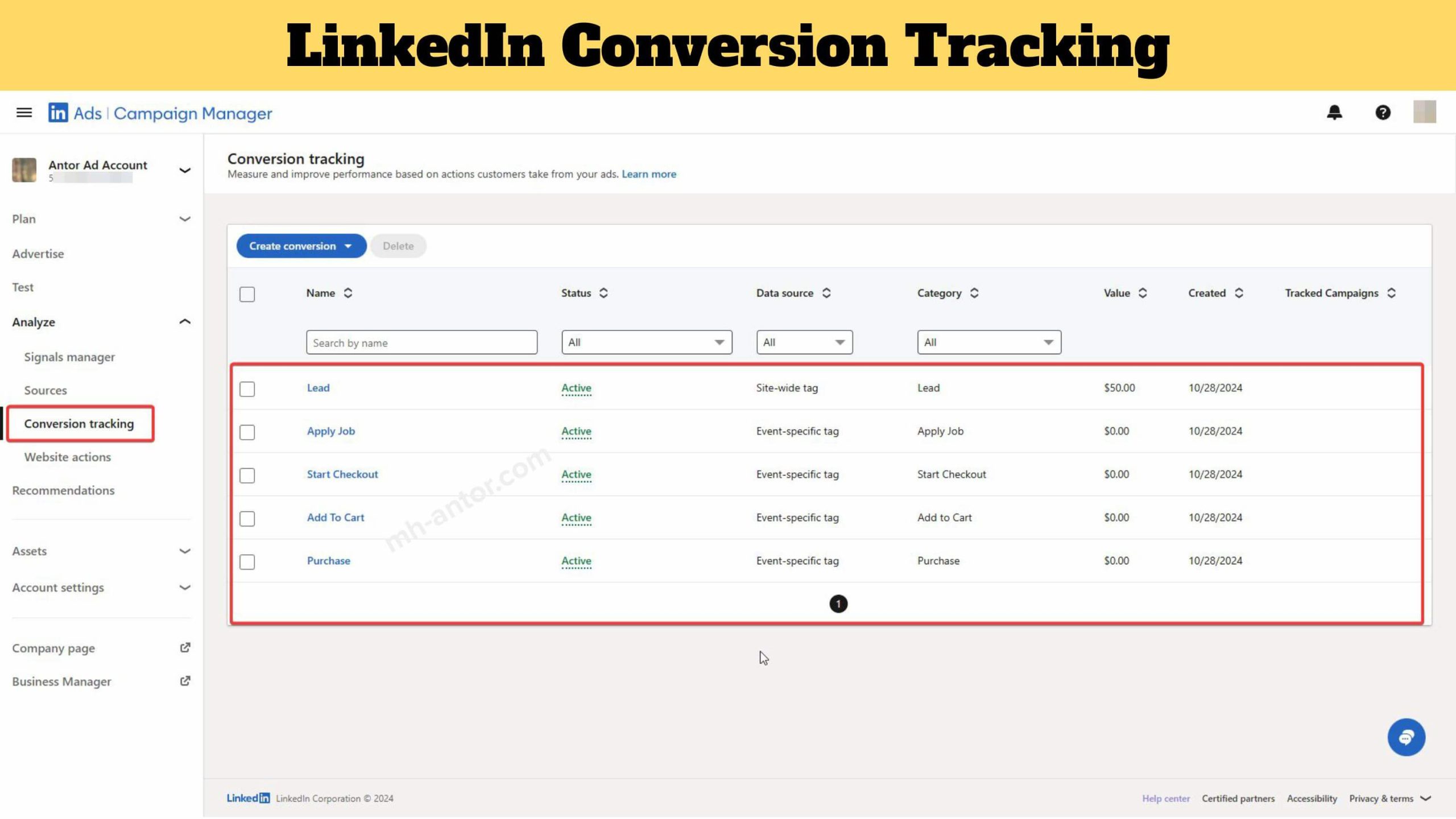The height and width of the screenshot is (819, 1456).
Task: Collapse the Analyze section
Action: point(185,322)
